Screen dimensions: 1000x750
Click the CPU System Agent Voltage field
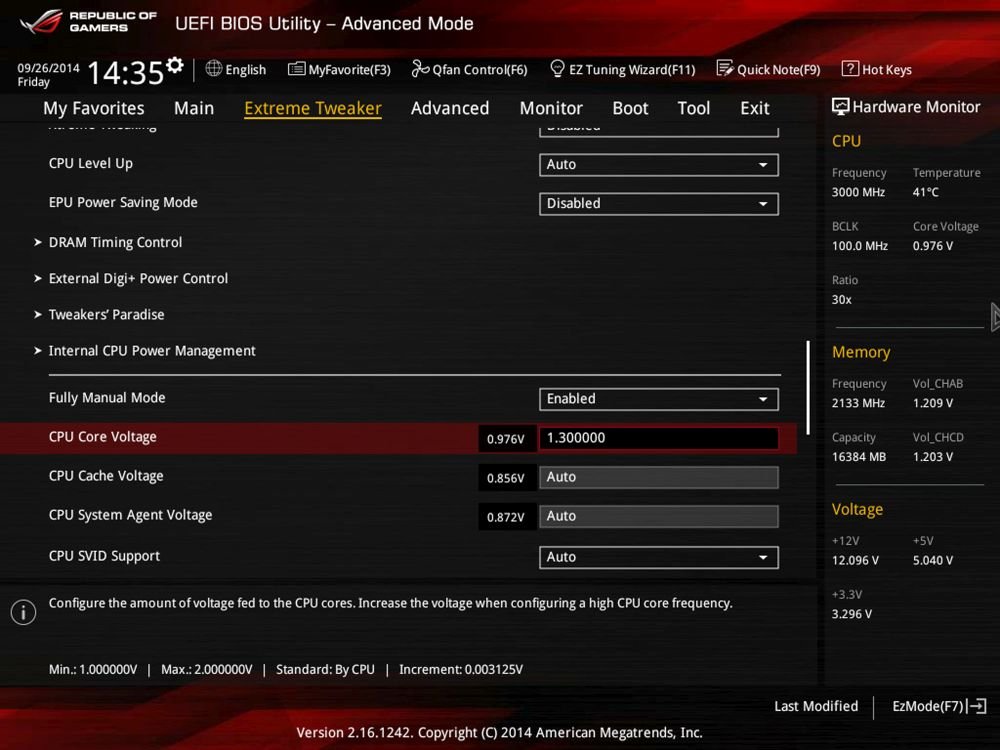point(659,516)
